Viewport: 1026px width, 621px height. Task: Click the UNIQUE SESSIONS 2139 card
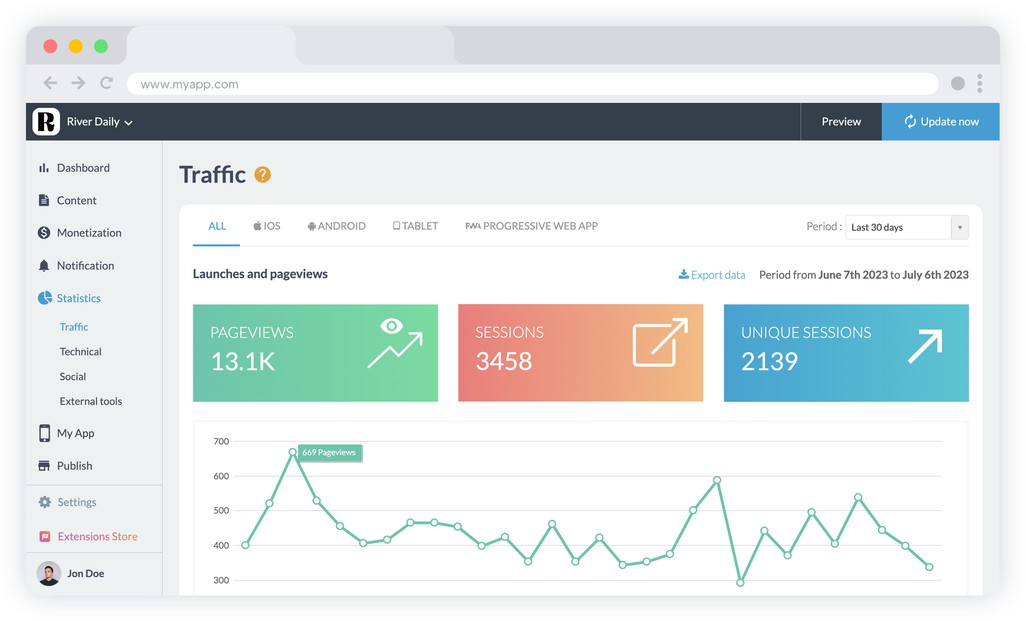click(846, 353)
